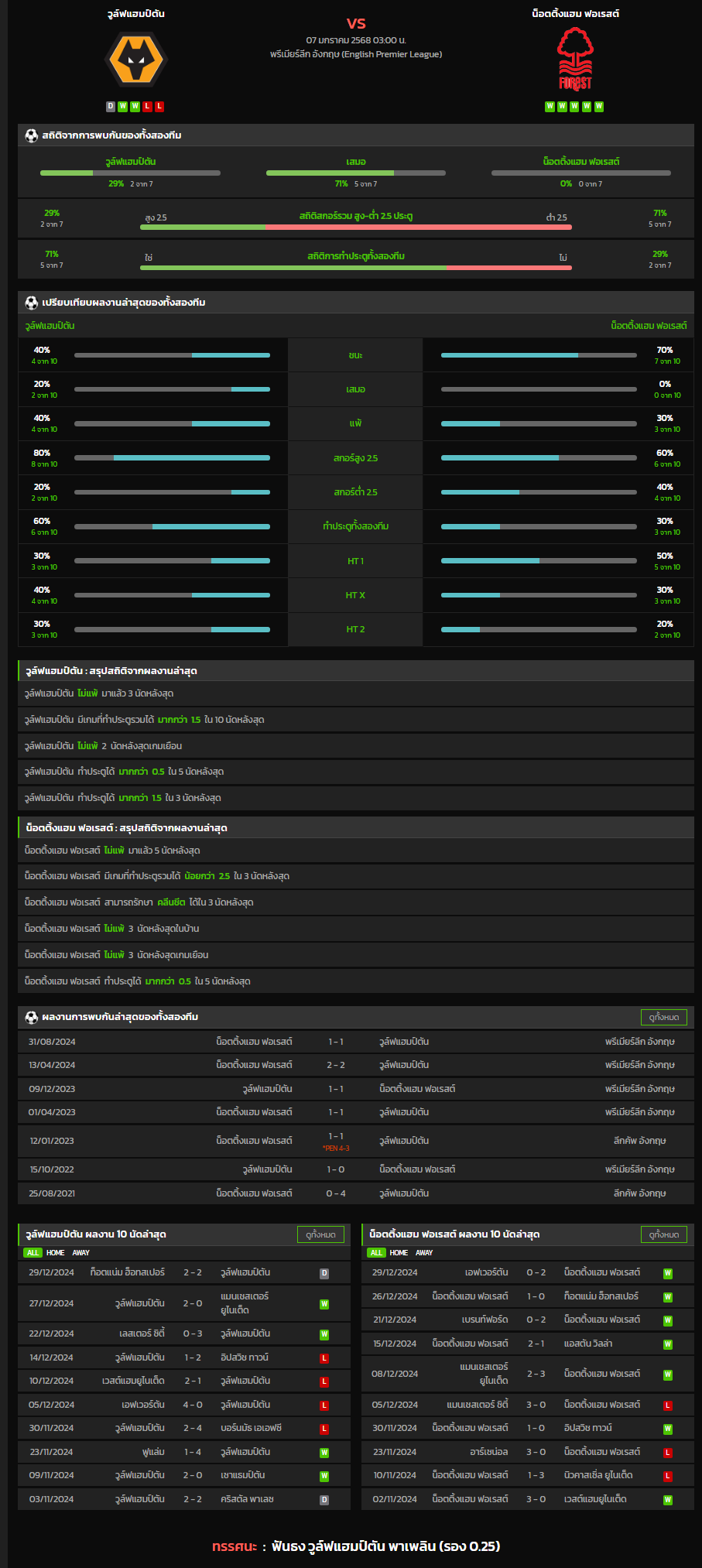Click W badge on Brentford 0-2 Forest row
Image resolution: width=702 pixels, height=1568 pixels.
[668, 1320]
